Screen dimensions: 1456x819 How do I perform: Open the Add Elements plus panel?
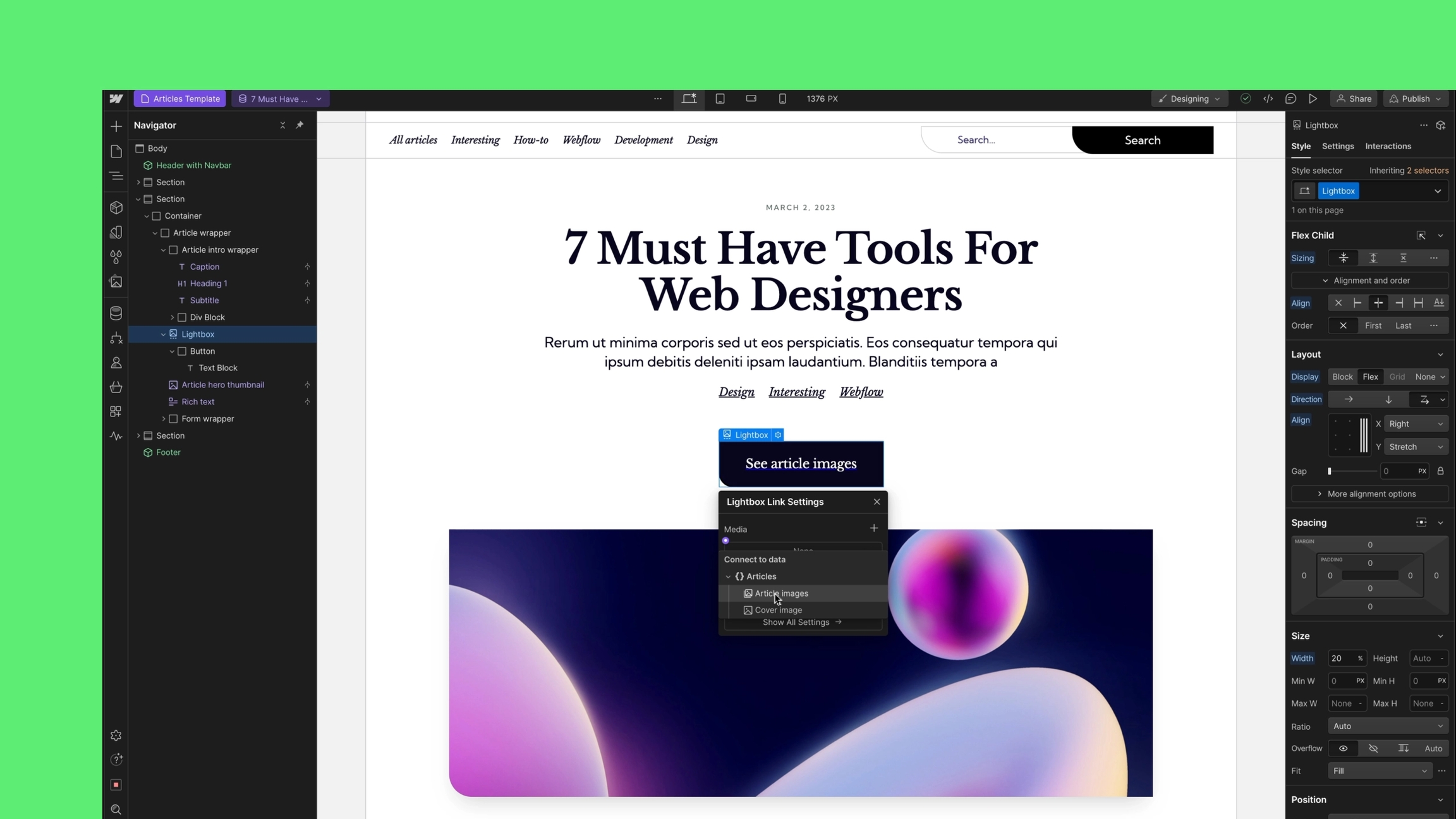pos(116,126)
